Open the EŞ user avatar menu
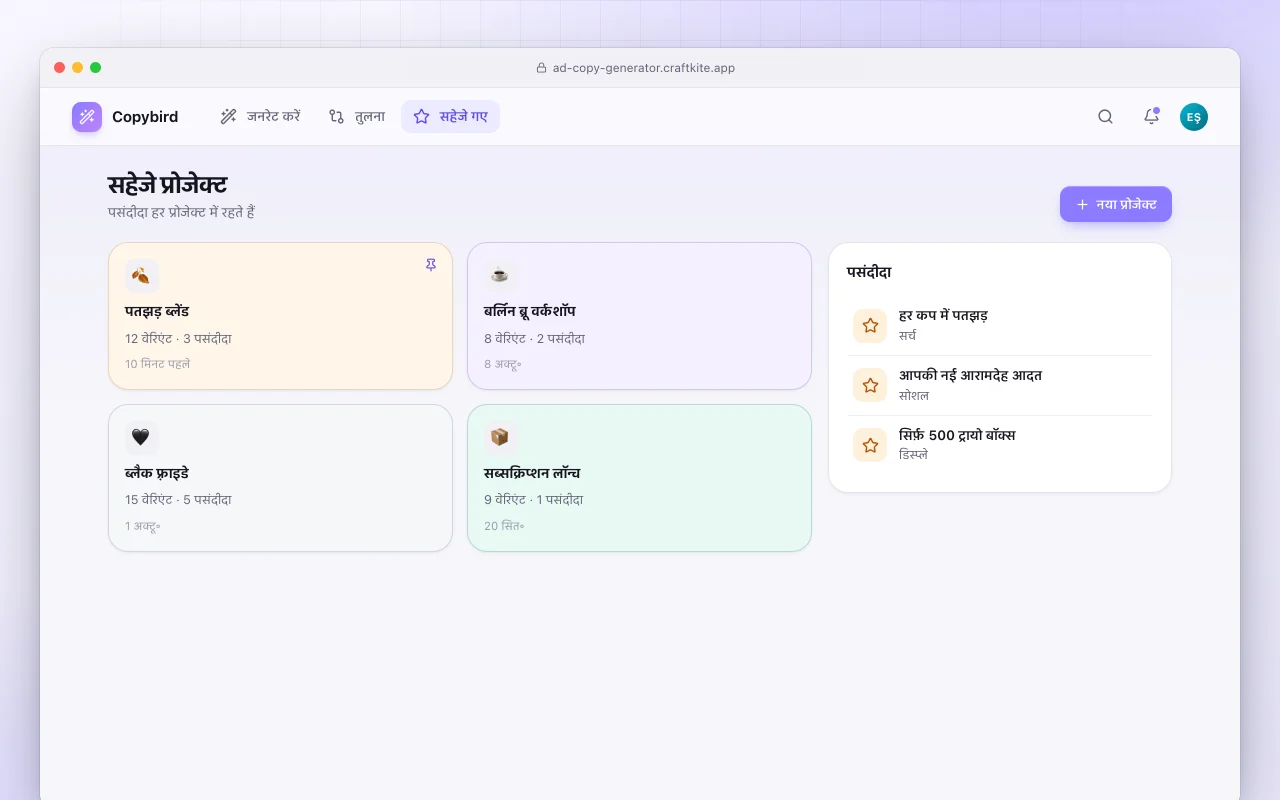1280x800 pixels. [1194, 117]
